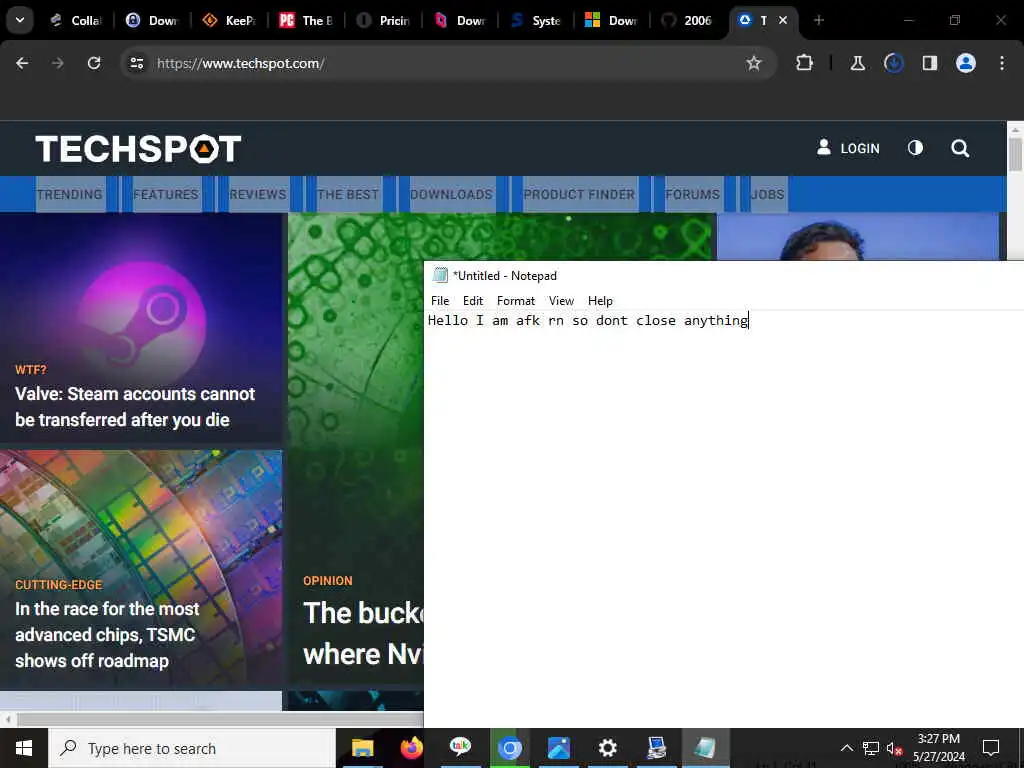Open Notepad View menu
Viewport: 1024px width, 768px height.
pyautogui.click(x=561, y=301)
